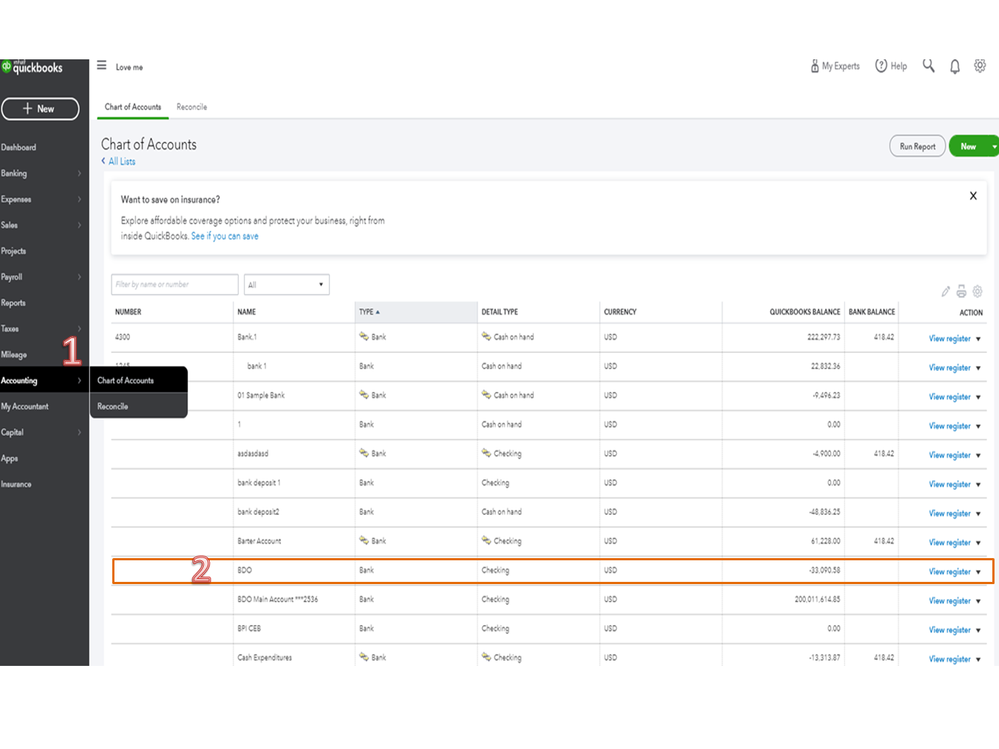This screenshot has width=999, height=749.
Task: Click the All Lists back link
Action: 121,161
